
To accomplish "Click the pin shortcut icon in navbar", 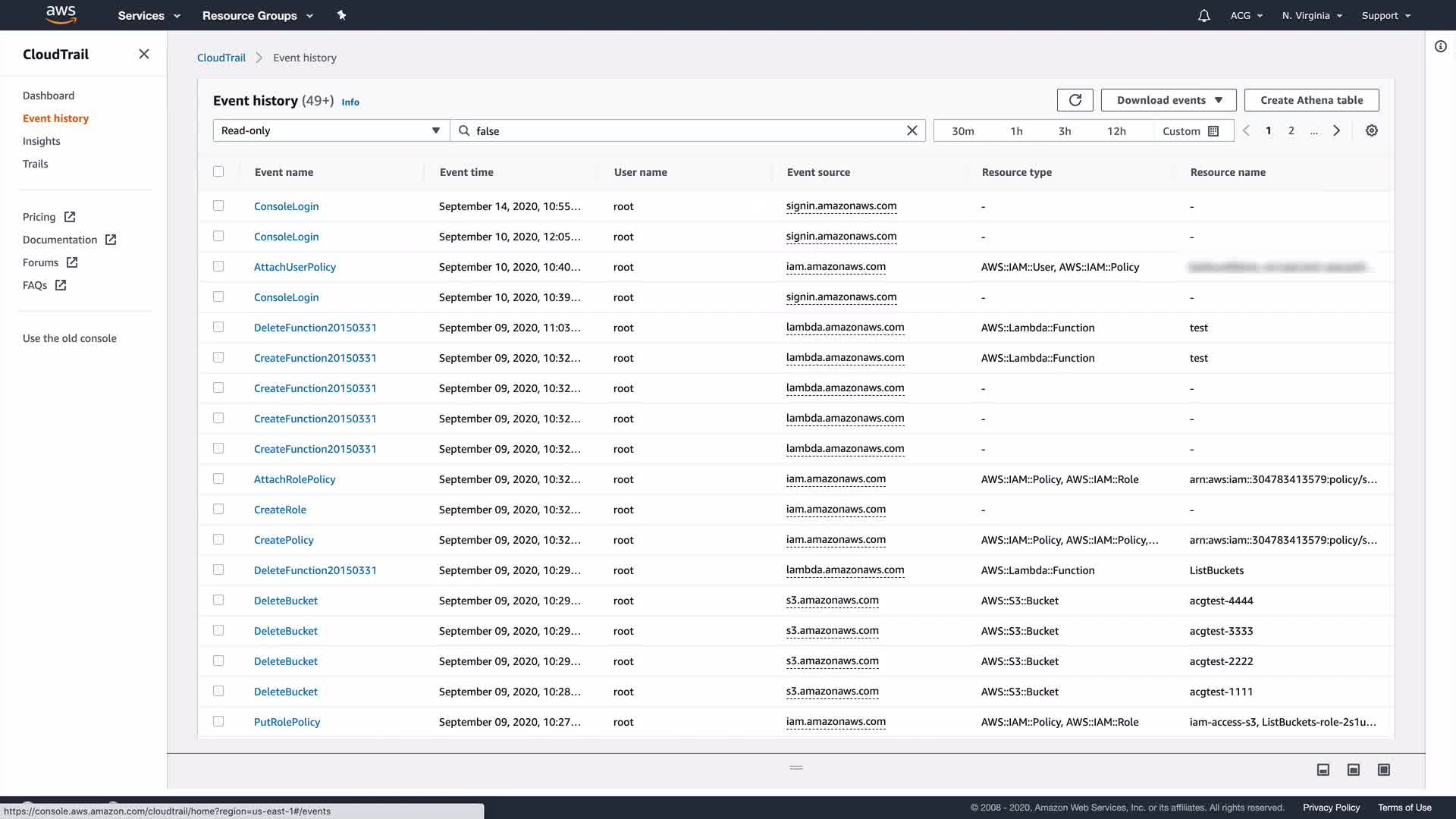I will click(341, 15).
